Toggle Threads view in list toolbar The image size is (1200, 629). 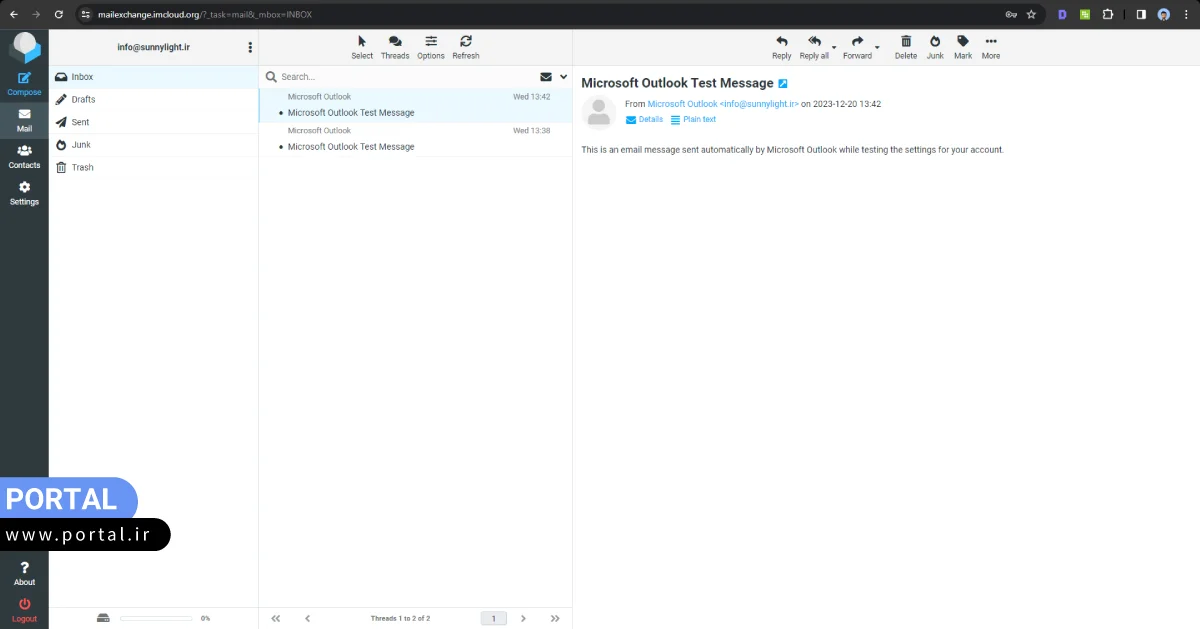coord(395,42)
